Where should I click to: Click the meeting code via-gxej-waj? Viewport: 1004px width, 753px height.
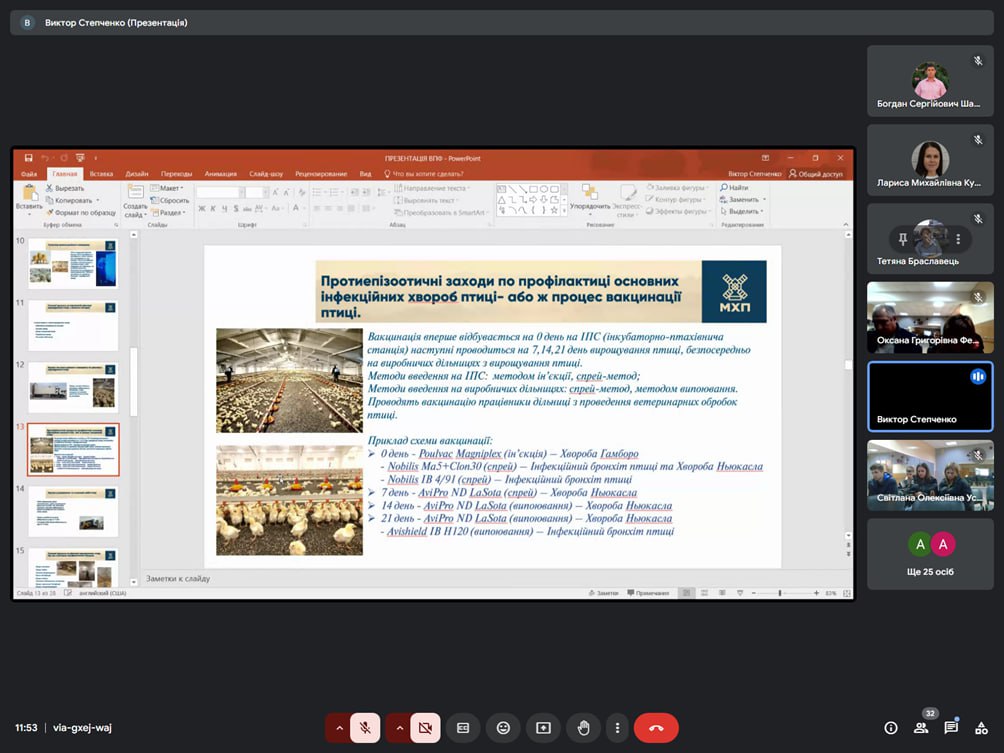pos(82,728)
